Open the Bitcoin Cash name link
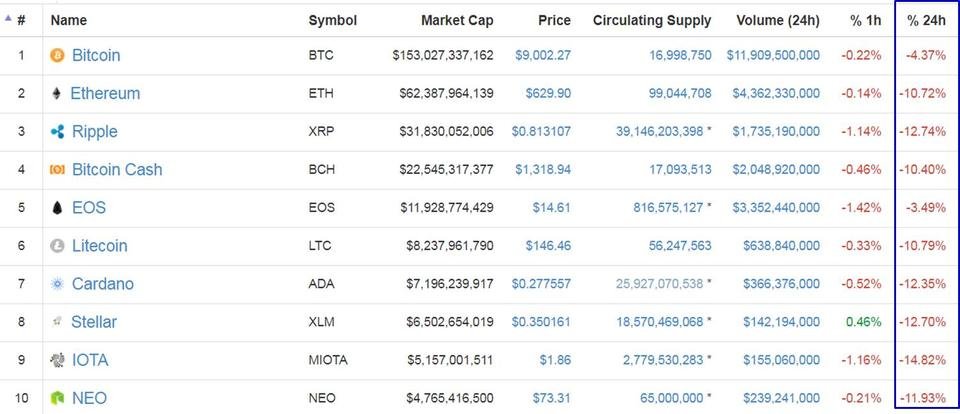This screenshot has width=960, height=414. tap(117, 170)
